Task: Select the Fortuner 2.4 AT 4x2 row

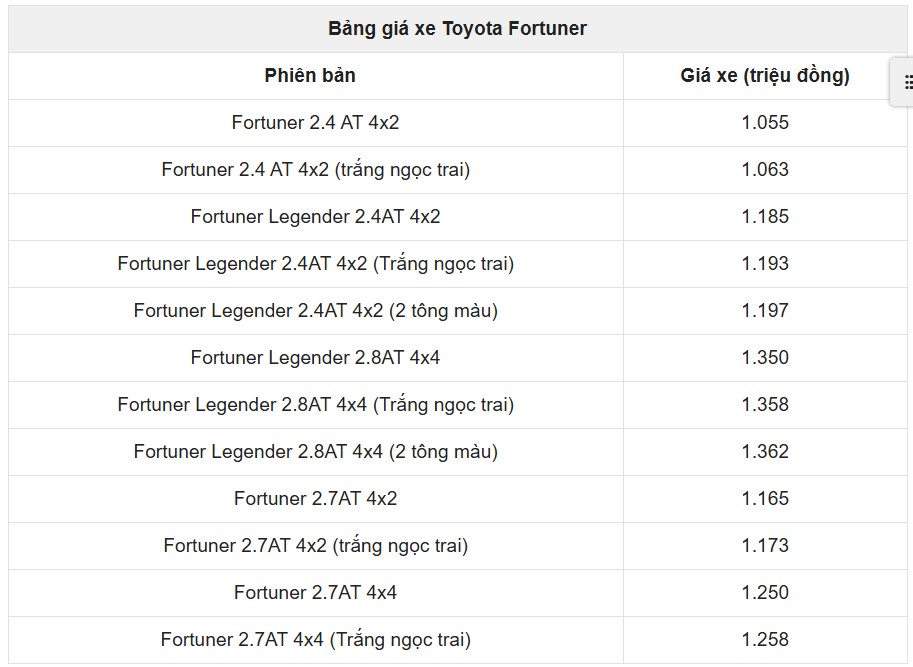Action: pos(458,123)
